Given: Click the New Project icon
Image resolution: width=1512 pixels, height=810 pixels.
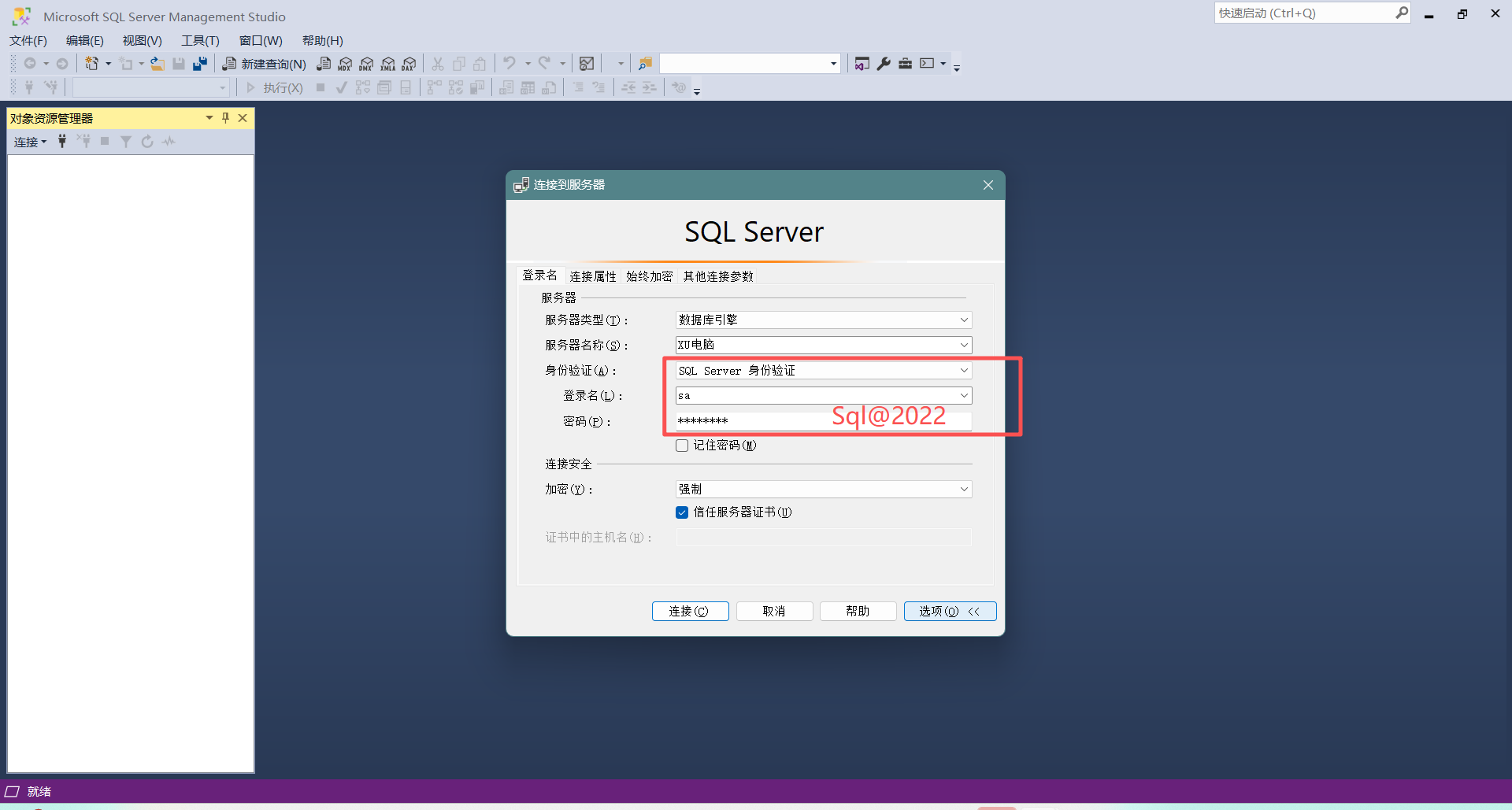Looking at the screenshot, I should 92,64.
